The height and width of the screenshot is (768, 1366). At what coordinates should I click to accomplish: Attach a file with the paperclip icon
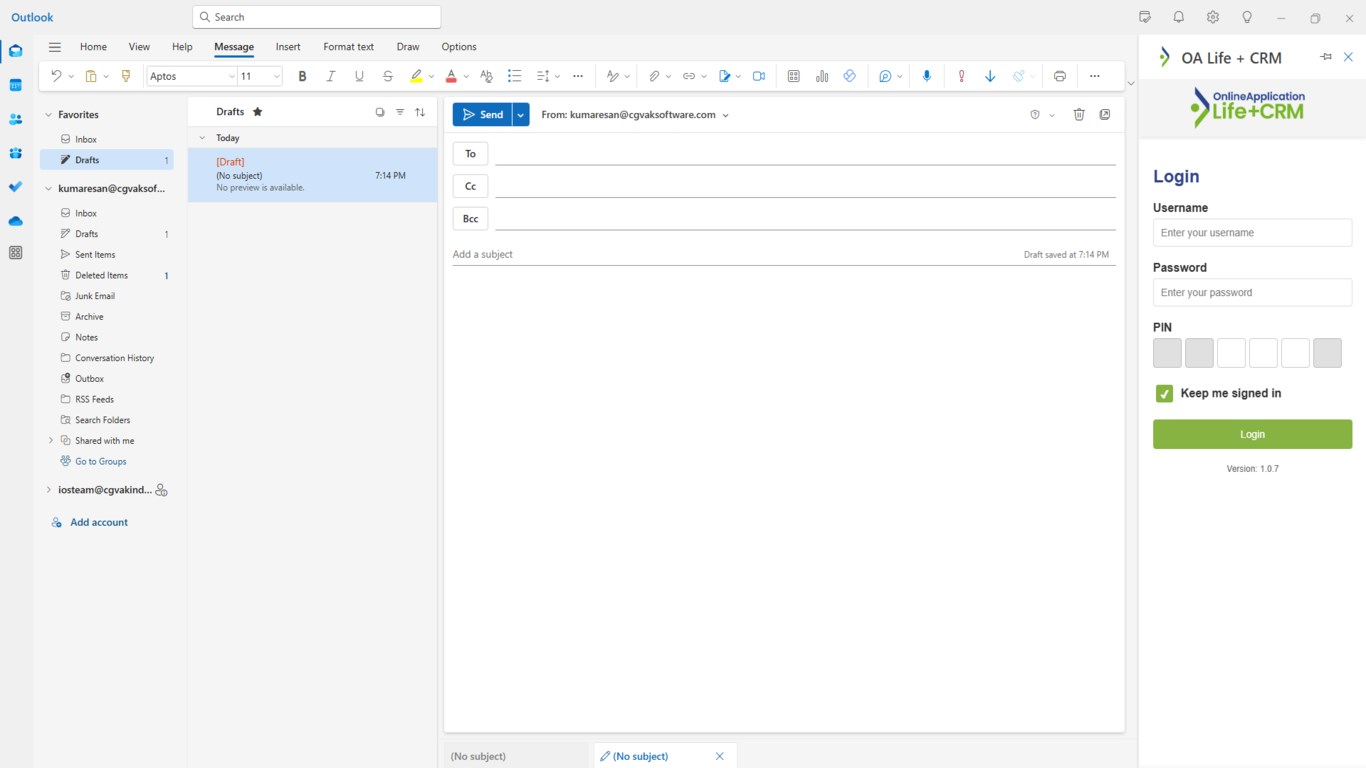click(653, 76)
